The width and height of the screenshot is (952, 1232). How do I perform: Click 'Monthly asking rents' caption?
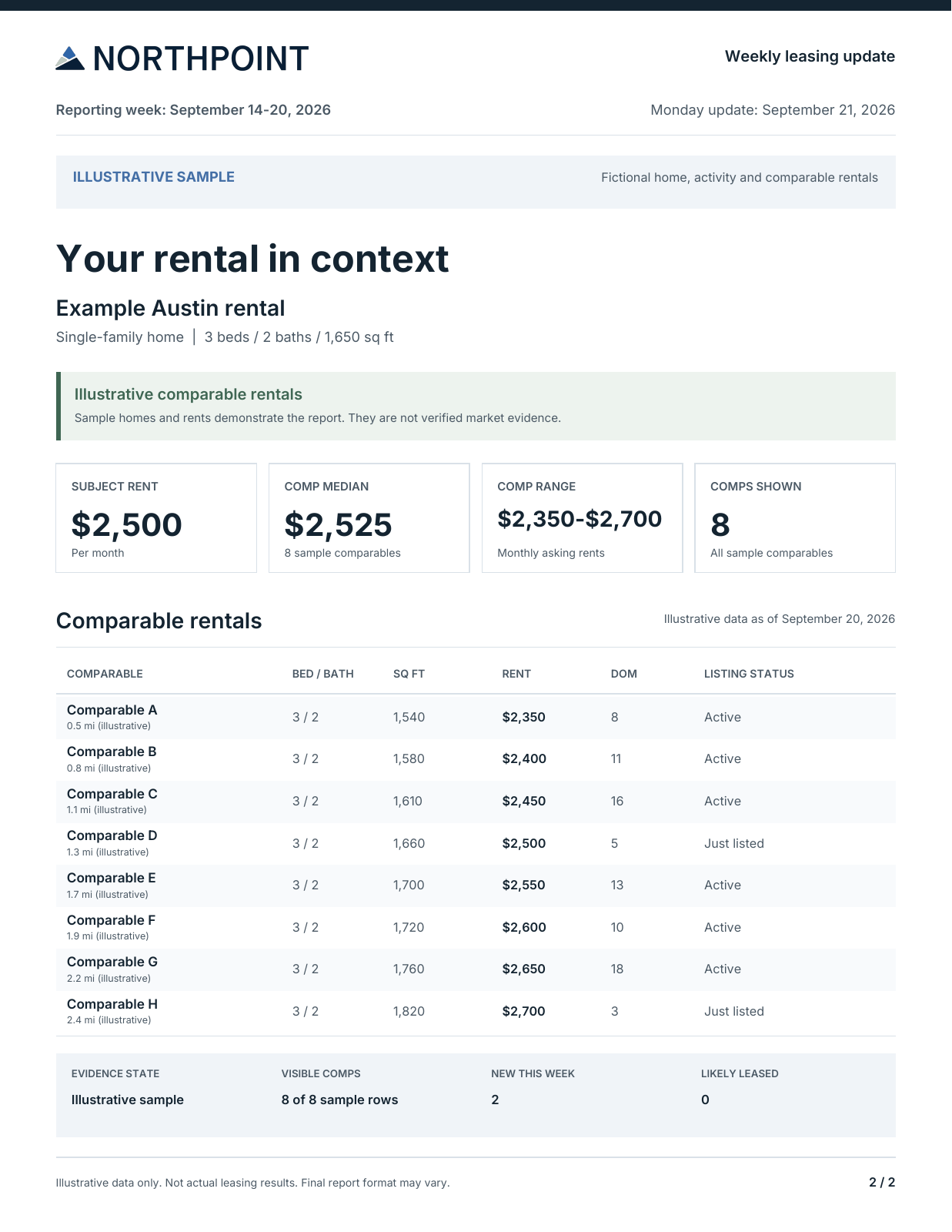point(551,553)
